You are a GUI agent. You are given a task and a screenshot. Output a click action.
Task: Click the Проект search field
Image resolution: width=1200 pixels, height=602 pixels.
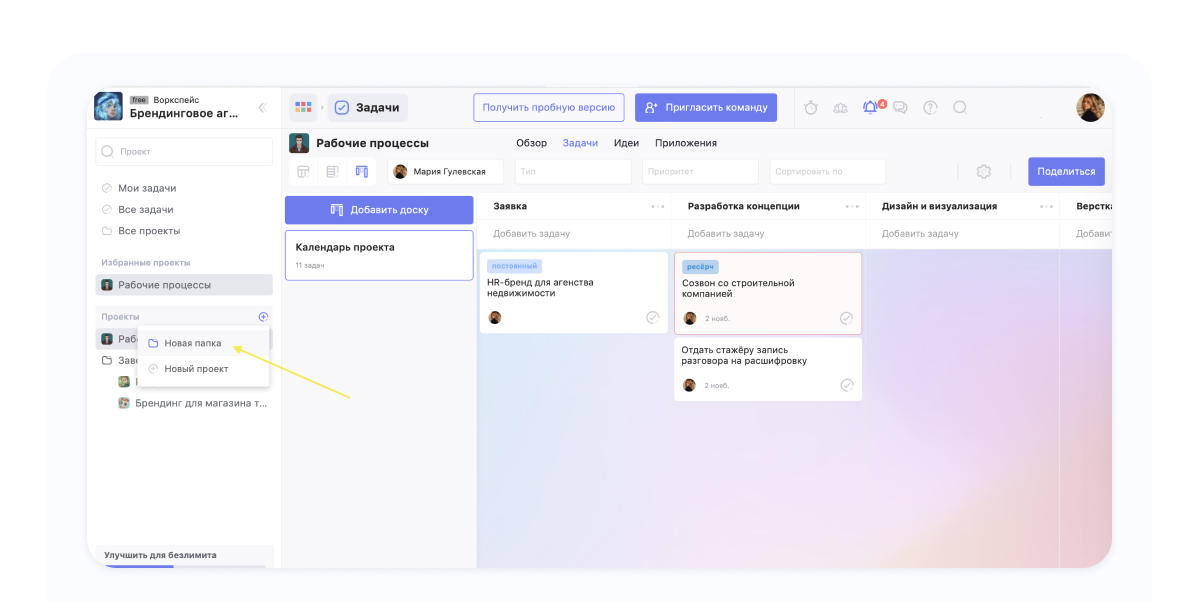pyautogui.click(x=184, y=152)
